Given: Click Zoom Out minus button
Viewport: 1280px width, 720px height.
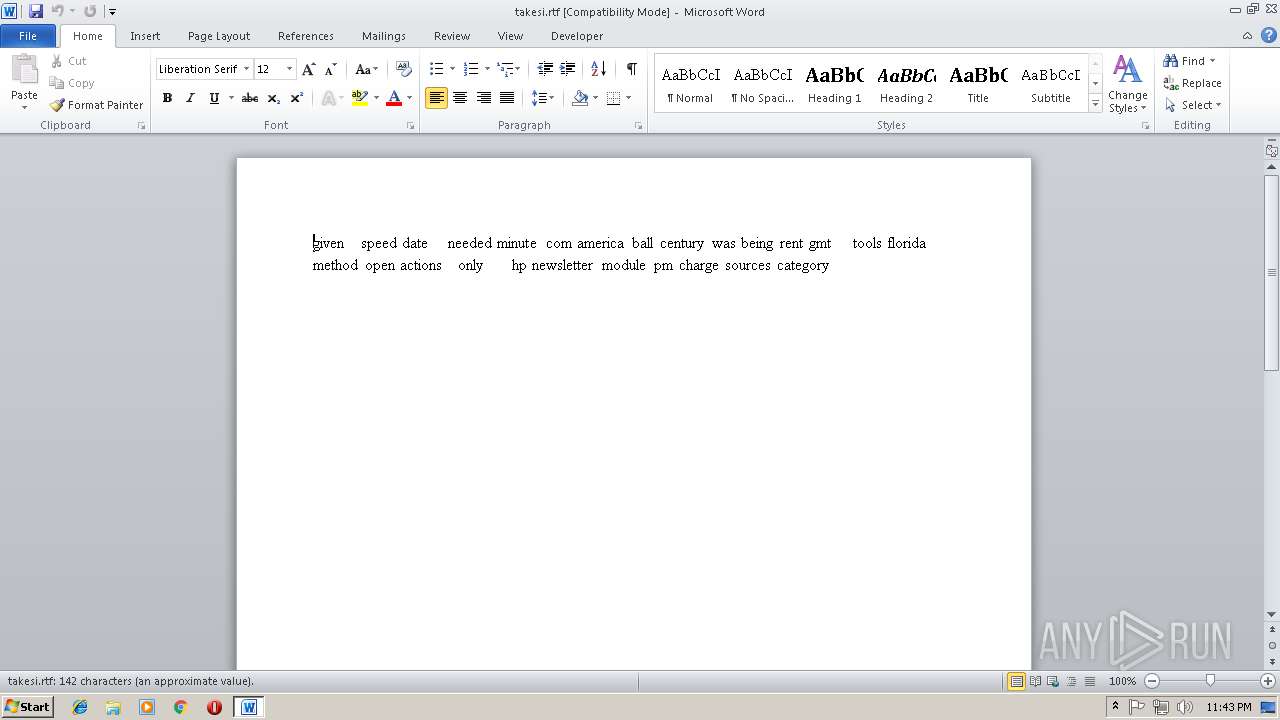Looking at the screenshot, I should point(1151,681).
